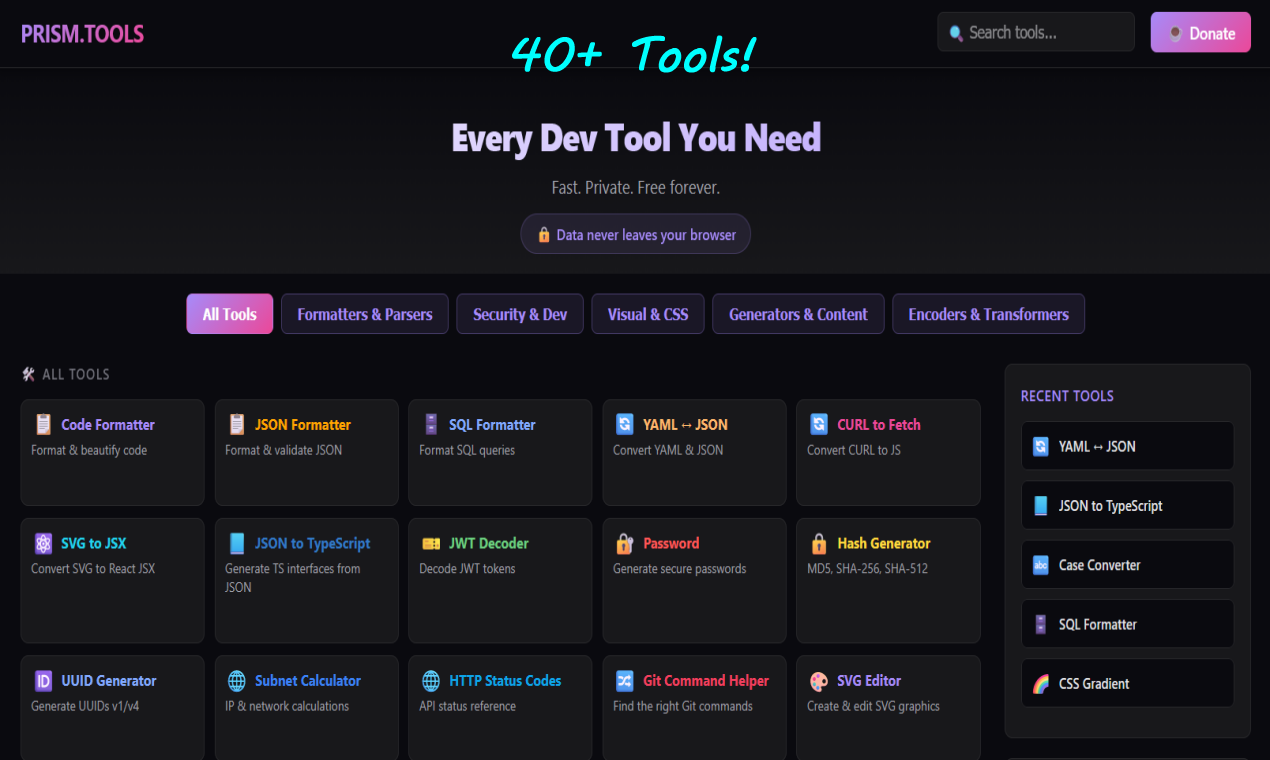Open the CSS Gradient tool swatch

pos(1040,683)
